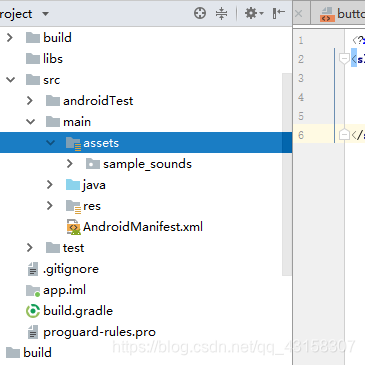365x365 pixels.
Task: Click the res resource folder icon
Action: [x=73, y=206]
